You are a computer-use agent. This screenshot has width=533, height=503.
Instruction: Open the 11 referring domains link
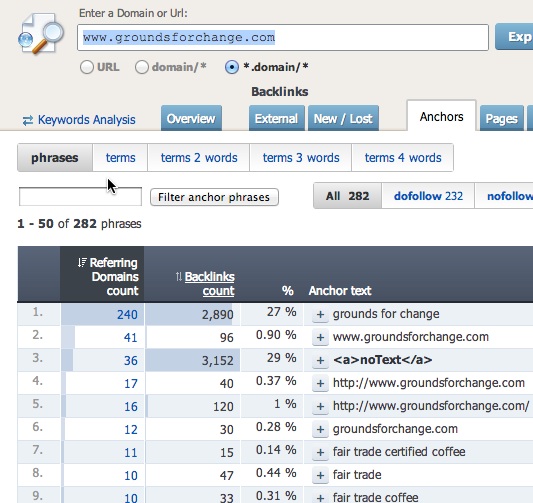131,452
